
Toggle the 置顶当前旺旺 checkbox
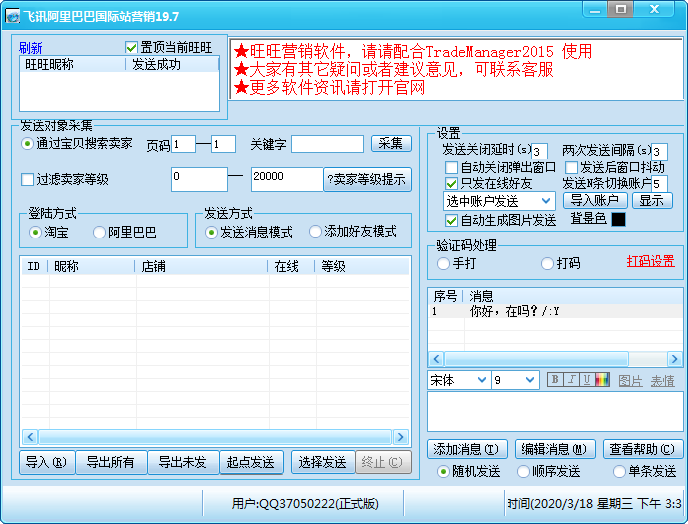[131, 48]
